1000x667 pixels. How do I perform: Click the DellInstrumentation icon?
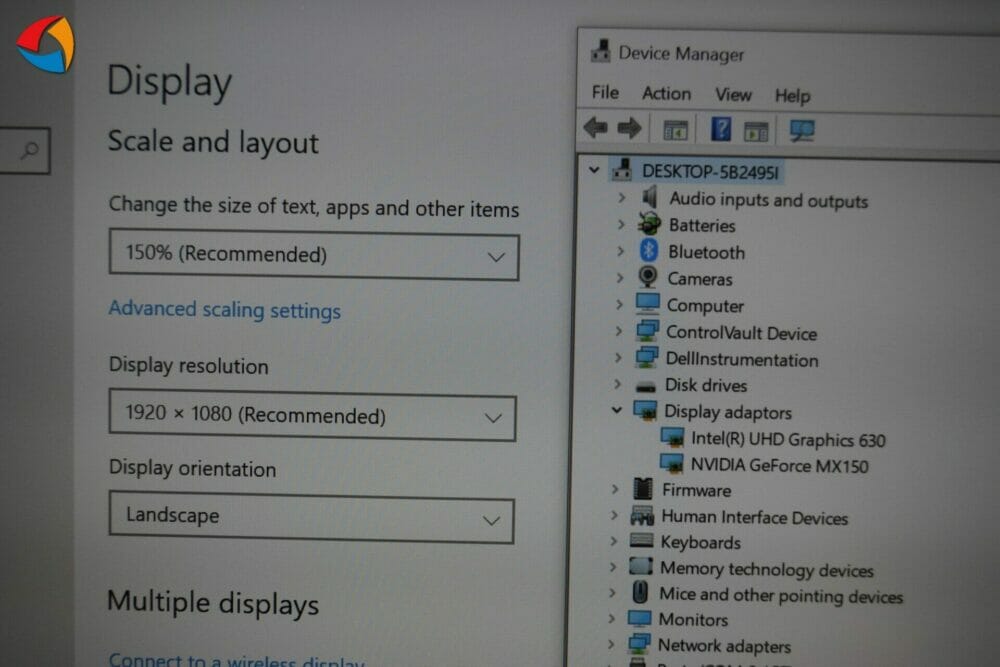point(646,357)
